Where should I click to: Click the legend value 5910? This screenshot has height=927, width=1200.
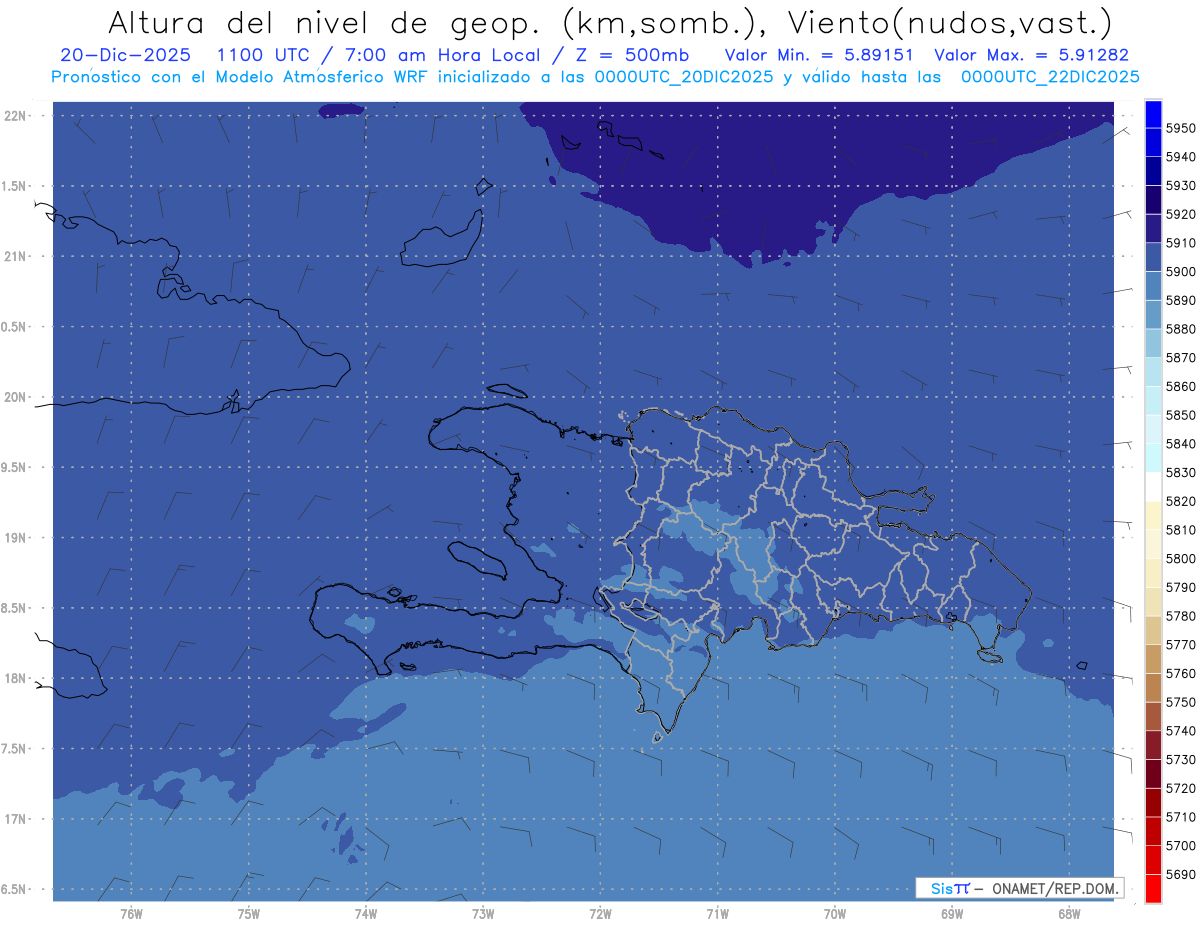click(1180, 243)
